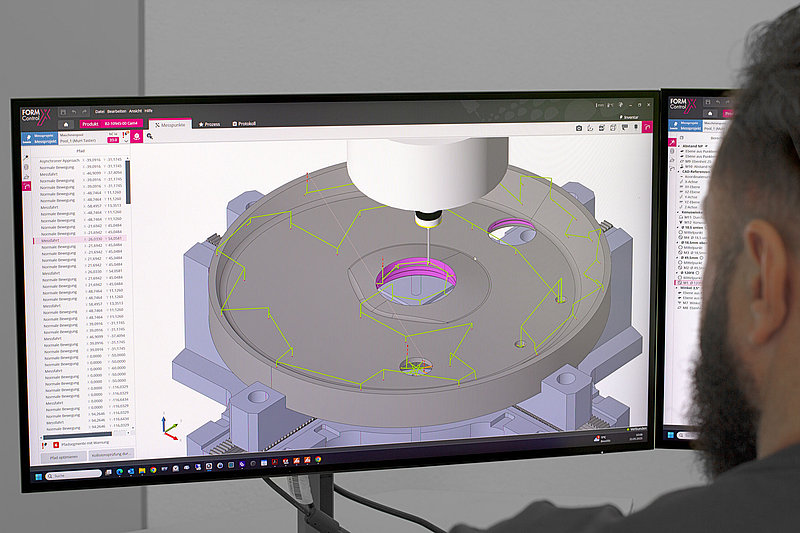
Task: Click the view icon right of camera
Action: [590, 128]
